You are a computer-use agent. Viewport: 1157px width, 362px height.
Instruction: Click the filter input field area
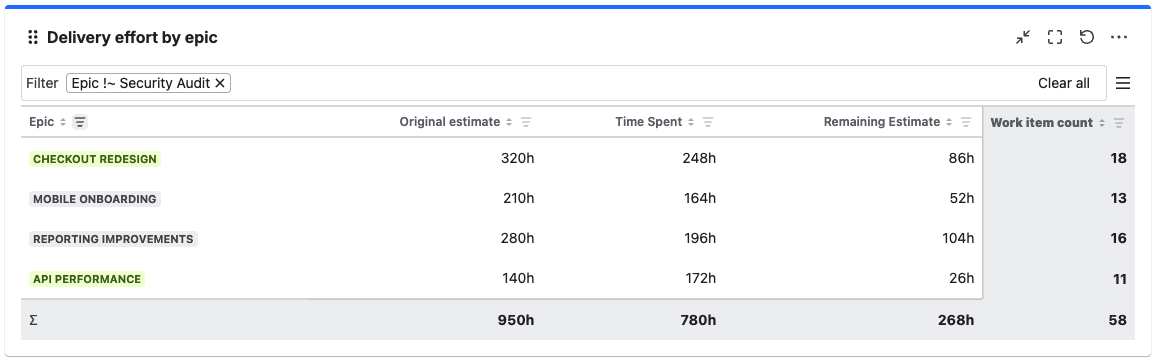pos(564,83)
